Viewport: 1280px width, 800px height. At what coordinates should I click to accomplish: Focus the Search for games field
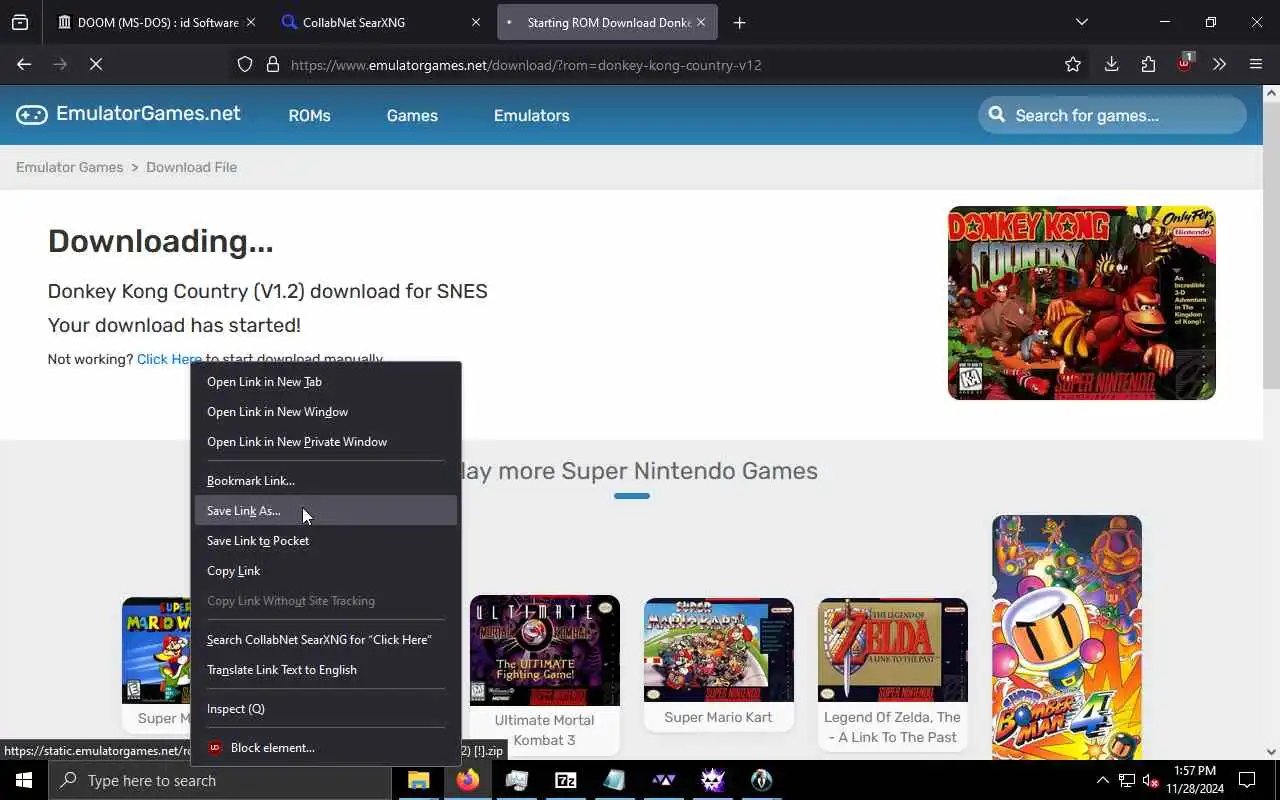pos(1112,115)
